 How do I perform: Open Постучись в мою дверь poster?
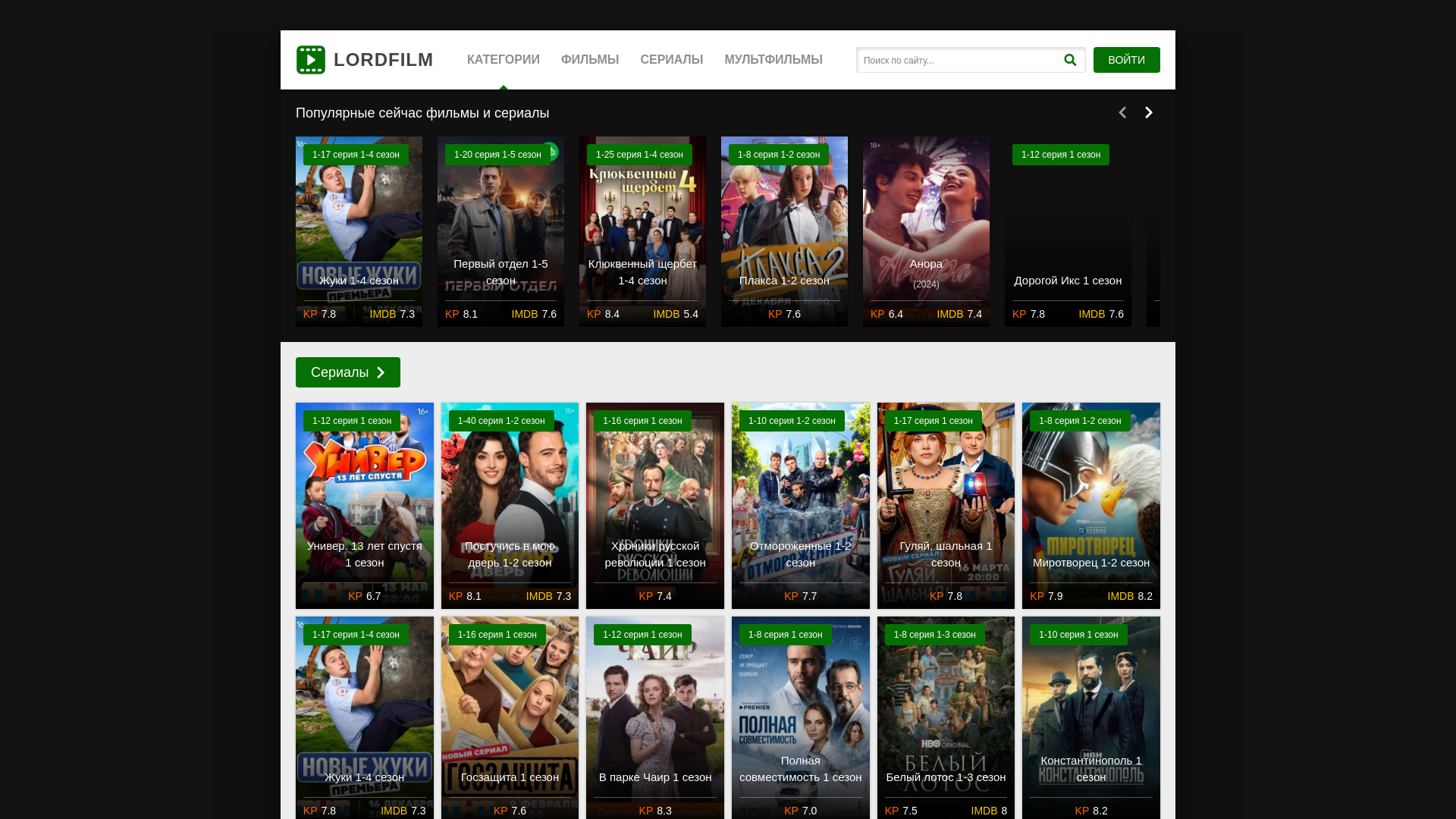[510, 506]
